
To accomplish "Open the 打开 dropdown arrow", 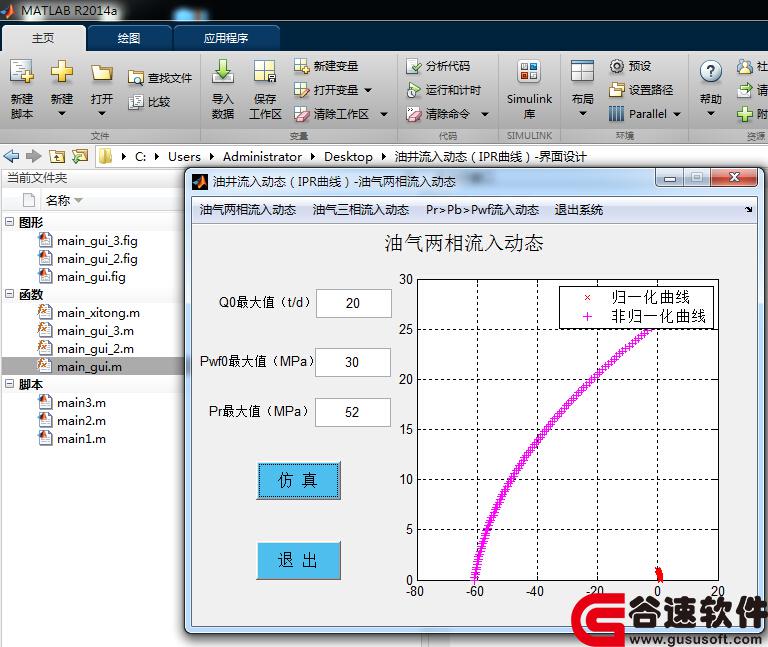I will tap(102, 114).
